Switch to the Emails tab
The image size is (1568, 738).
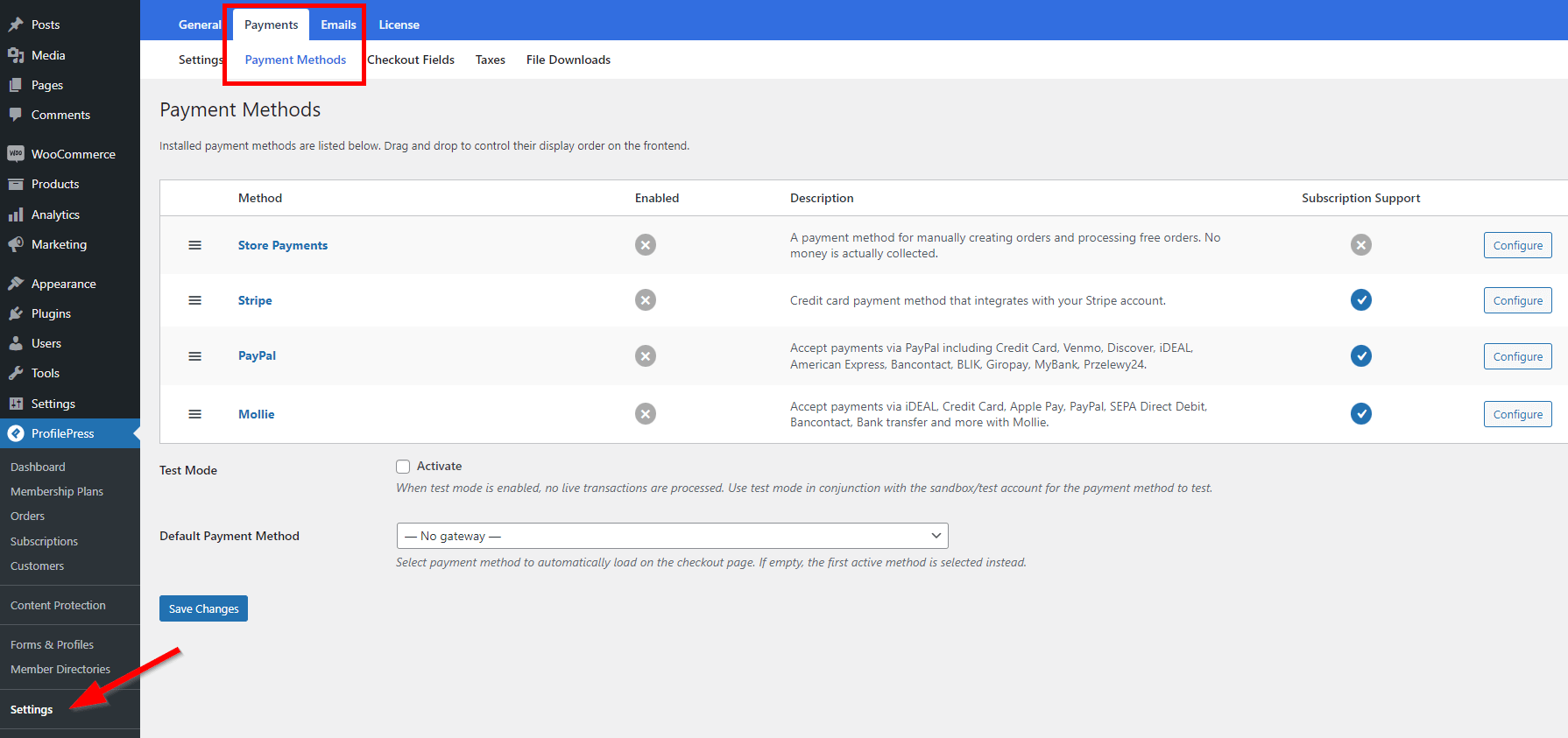click(x=338, y=25)
